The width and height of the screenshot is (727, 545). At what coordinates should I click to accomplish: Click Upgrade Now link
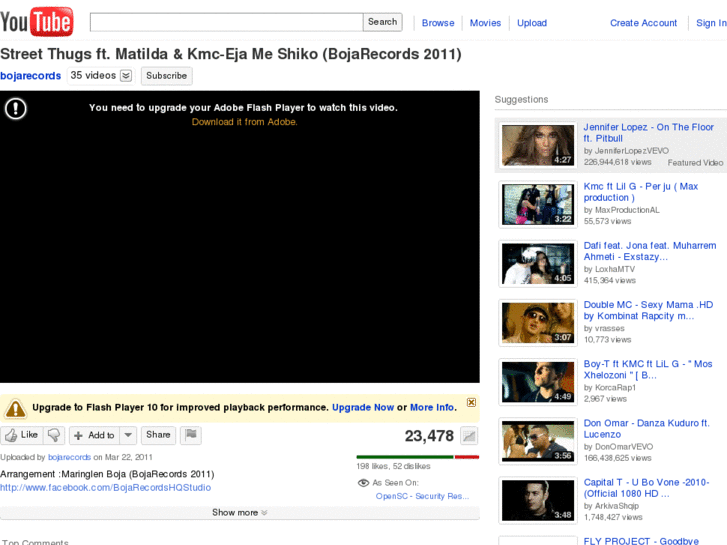coord(363,407)
